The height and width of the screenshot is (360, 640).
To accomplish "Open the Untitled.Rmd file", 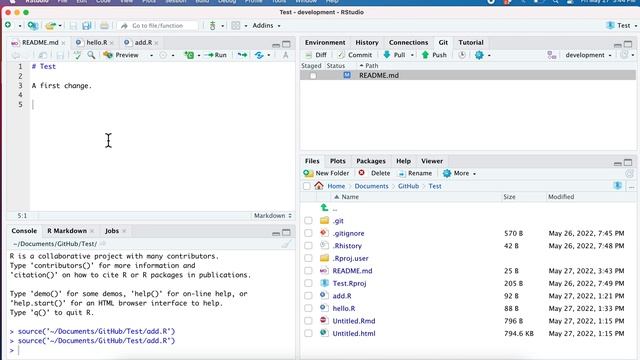I will (353, 321).
